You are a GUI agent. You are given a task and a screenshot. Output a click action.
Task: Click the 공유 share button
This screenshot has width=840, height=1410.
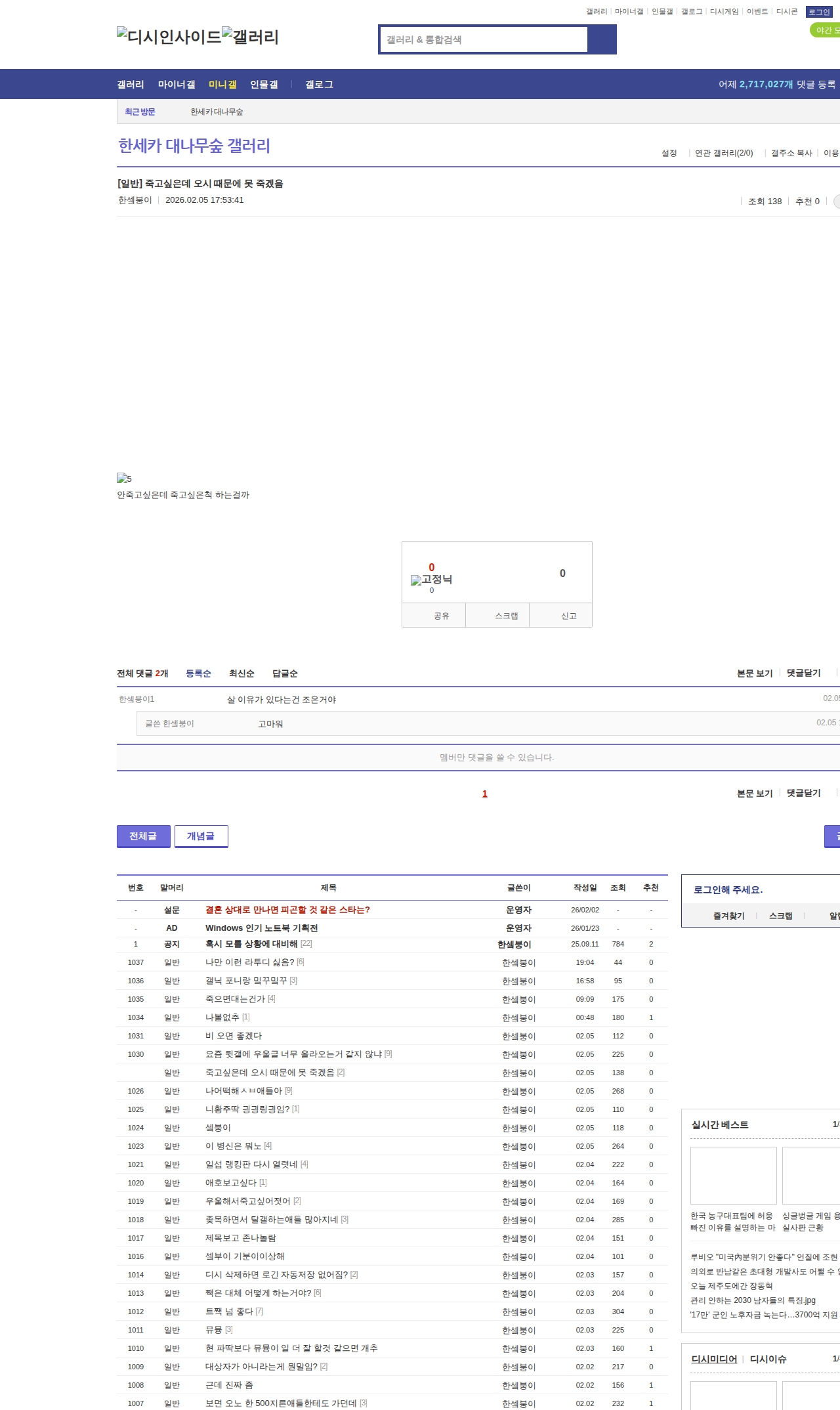[x=441, y=616]
